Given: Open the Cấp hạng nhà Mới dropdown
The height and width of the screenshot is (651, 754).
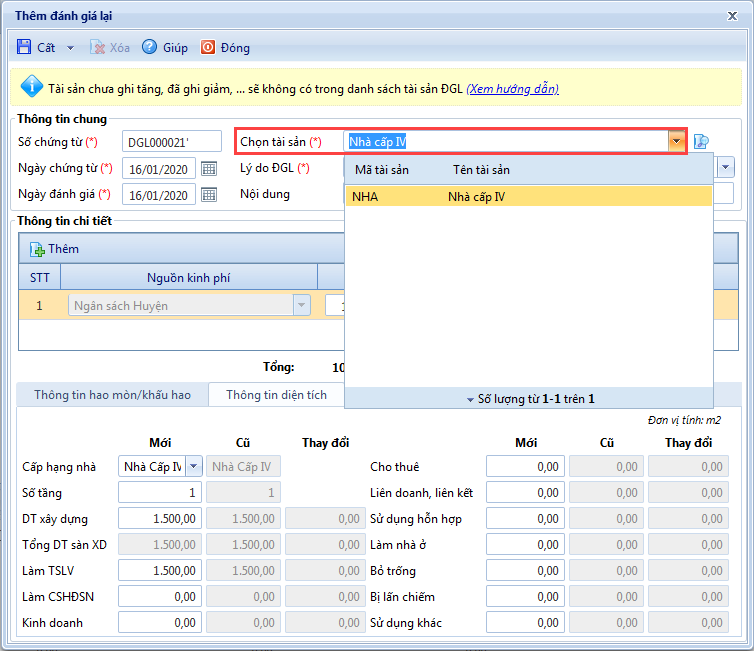Looking at the screenshot, I should tap(194, 466).
